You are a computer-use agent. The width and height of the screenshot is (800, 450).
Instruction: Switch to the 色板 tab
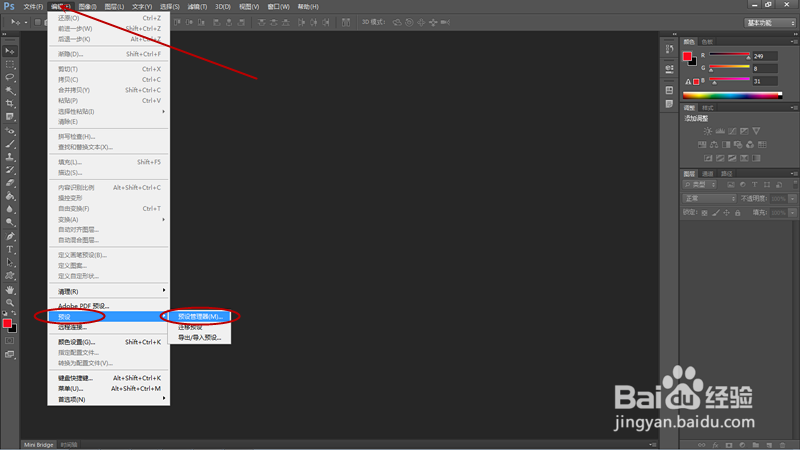pyautogui.click(x=707, y=42)
